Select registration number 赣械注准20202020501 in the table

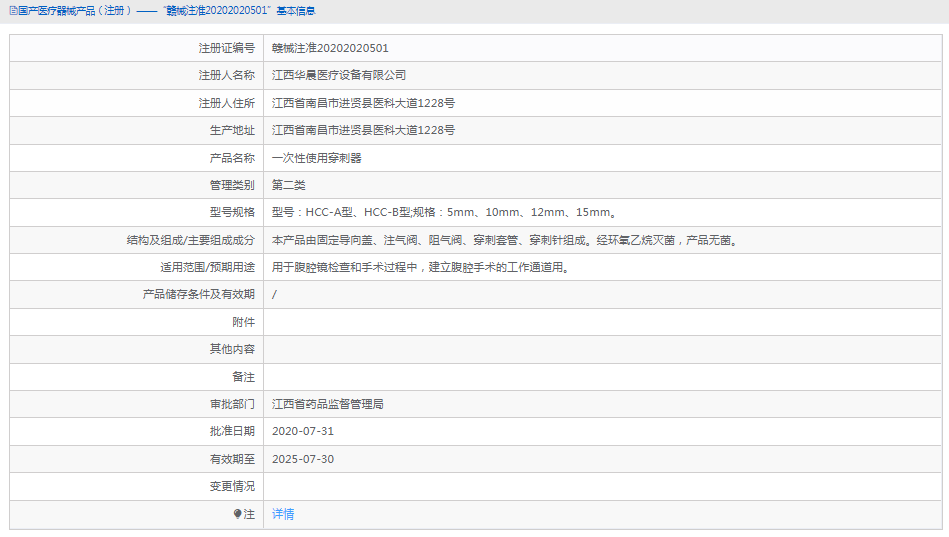click(x=330, y=48)
